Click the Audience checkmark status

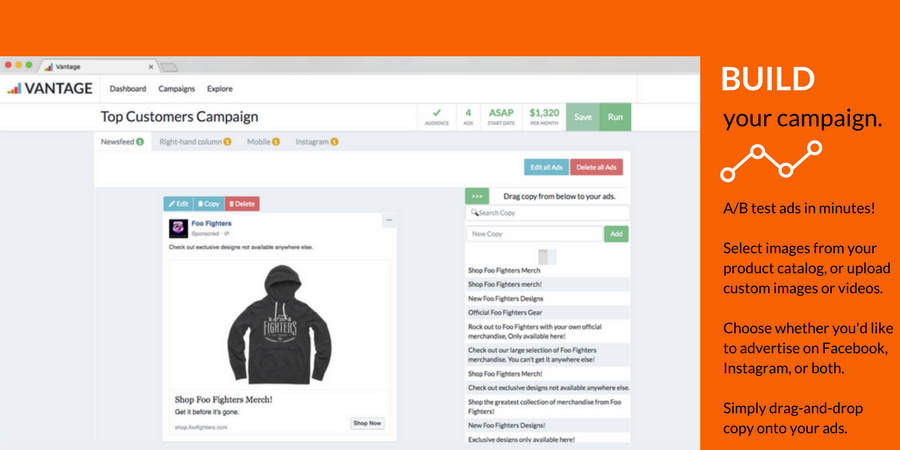[437, 117]
